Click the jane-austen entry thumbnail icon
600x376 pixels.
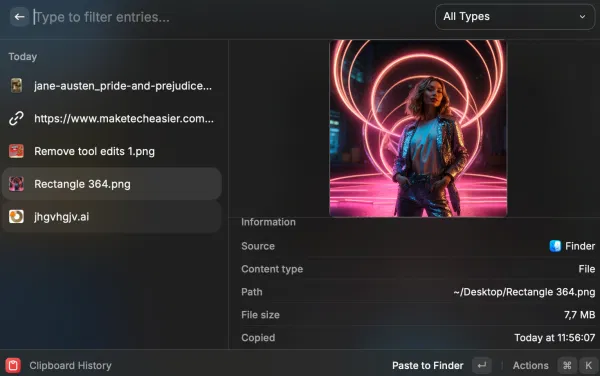coord(16,86)
